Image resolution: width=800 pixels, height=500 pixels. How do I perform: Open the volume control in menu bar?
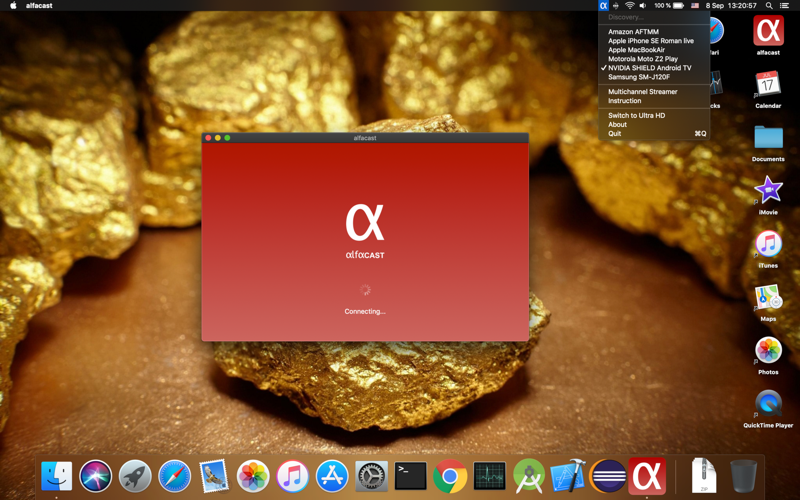click(642, 6)
